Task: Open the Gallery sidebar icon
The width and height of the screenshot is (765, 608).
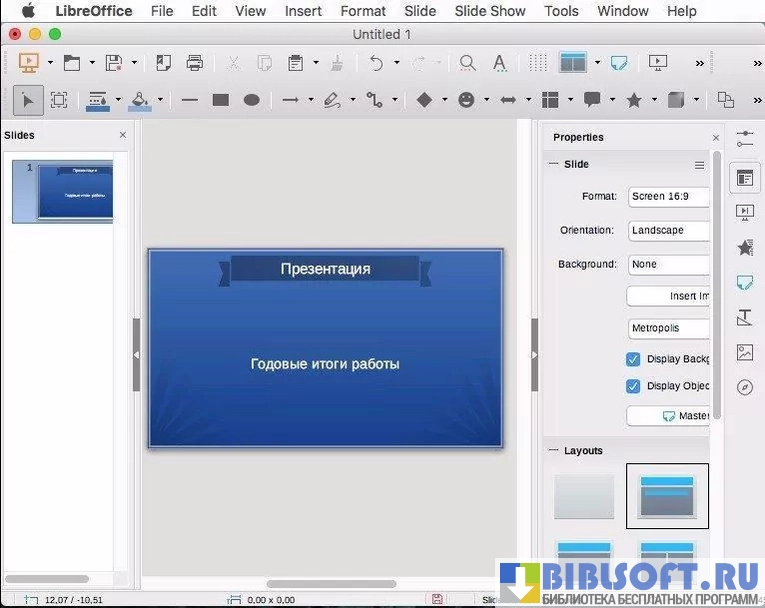Action: 744,352
